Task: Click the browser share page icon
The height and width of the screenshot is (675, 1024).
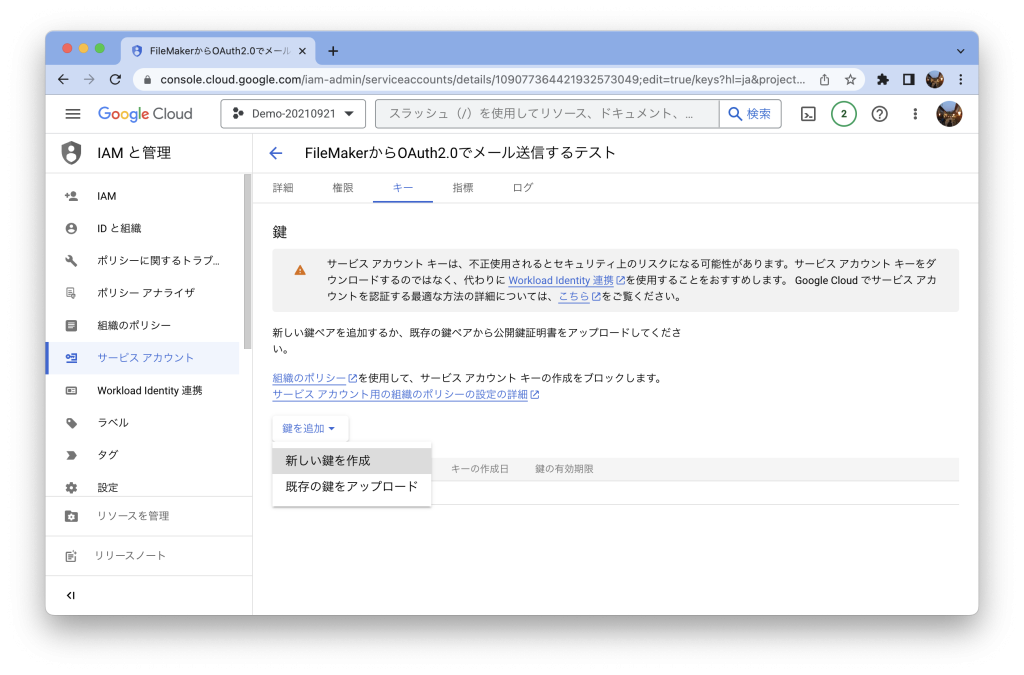Action: tap(825, 80)
